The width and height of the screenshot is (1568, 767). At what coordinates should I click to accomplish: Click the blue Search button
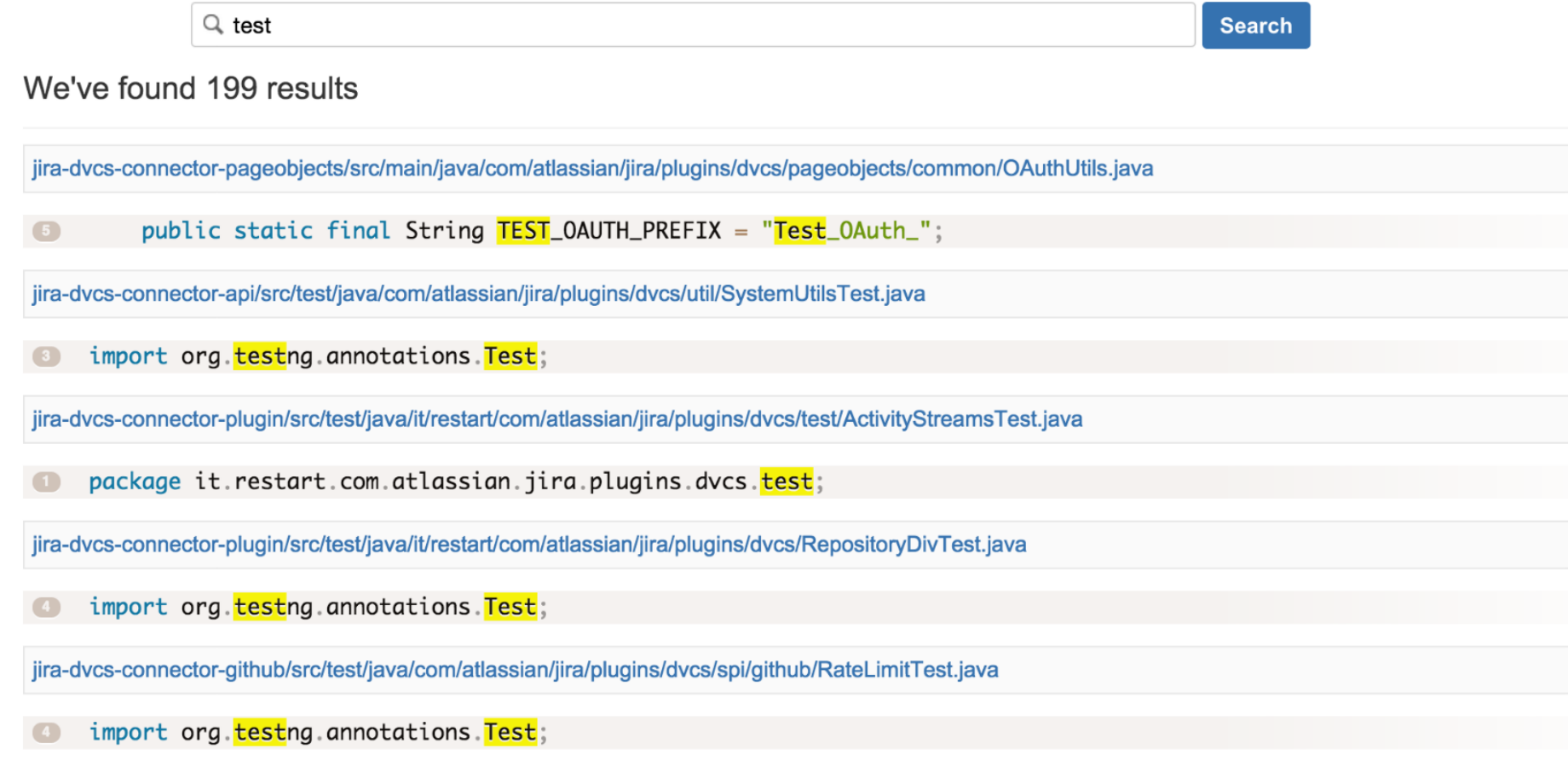coord(1255,26)
